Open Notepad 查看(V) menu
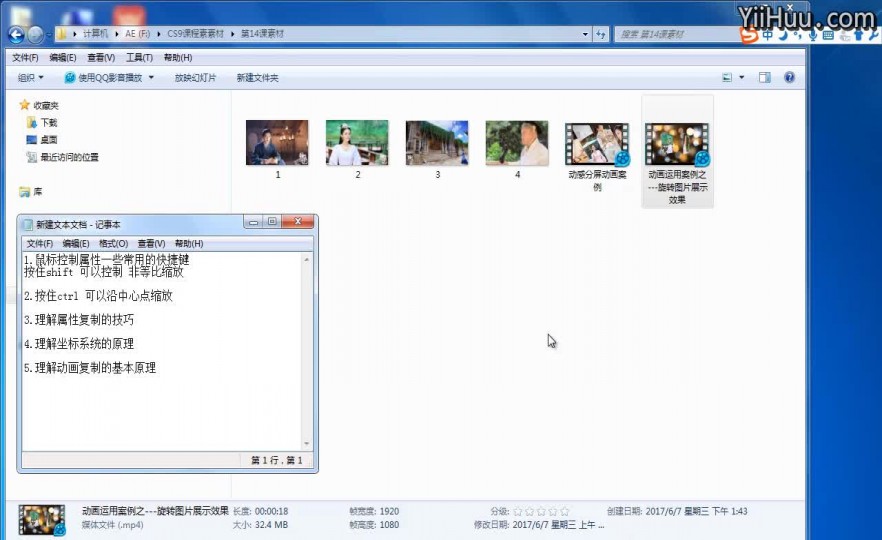Screen dimensions: 882x540 151,244
